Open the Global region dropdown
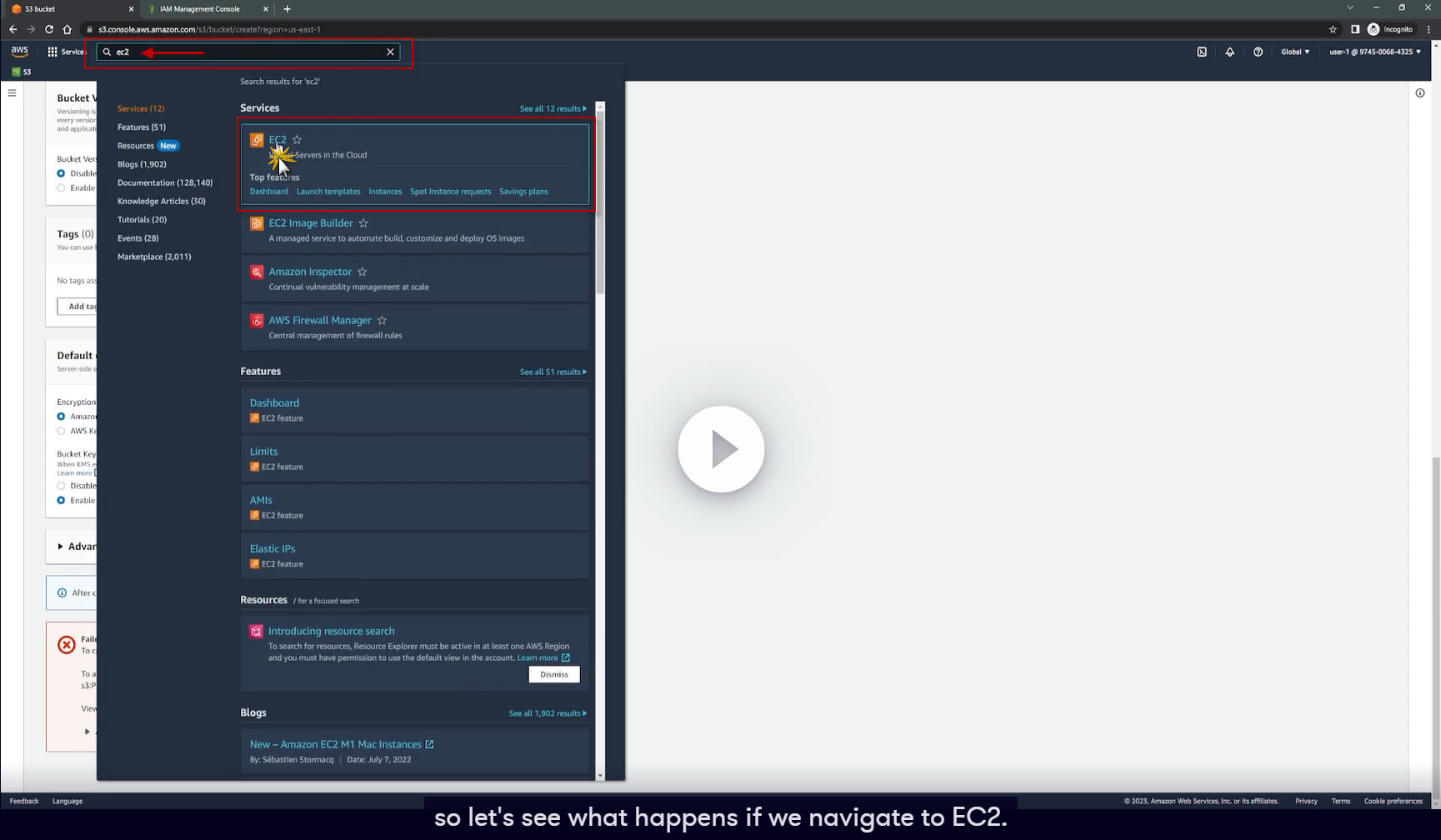The height and width of the screenshot is (840, 1441). coord(1295,52)
